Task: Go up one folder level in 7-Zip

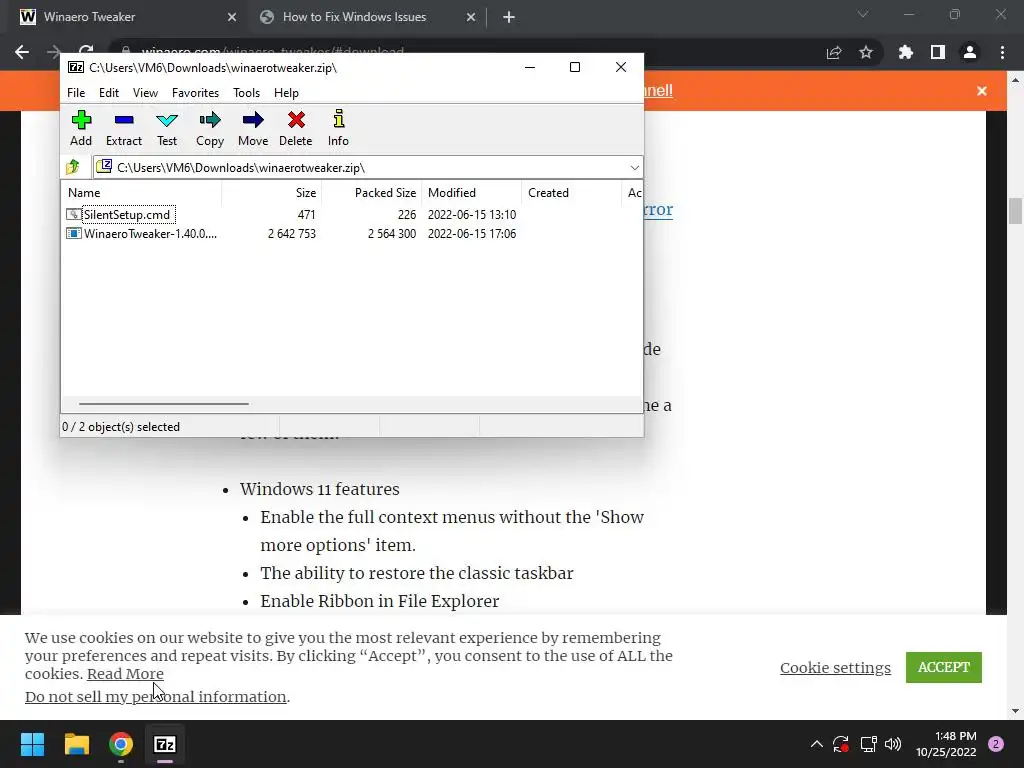Action: [x=72, y=167]
